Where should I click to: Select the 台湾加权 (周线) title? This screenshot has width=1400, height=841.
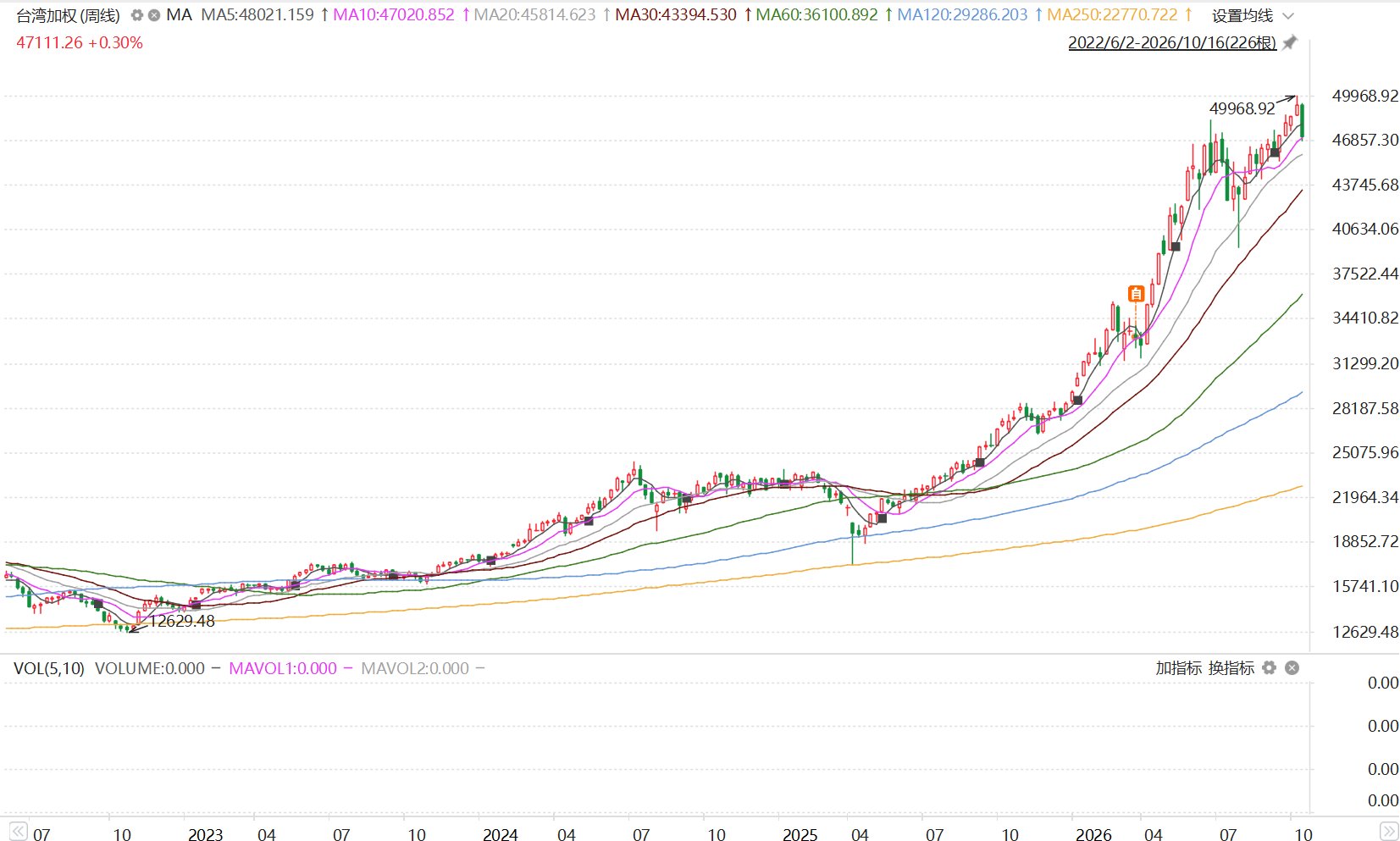tap(69, 15)
